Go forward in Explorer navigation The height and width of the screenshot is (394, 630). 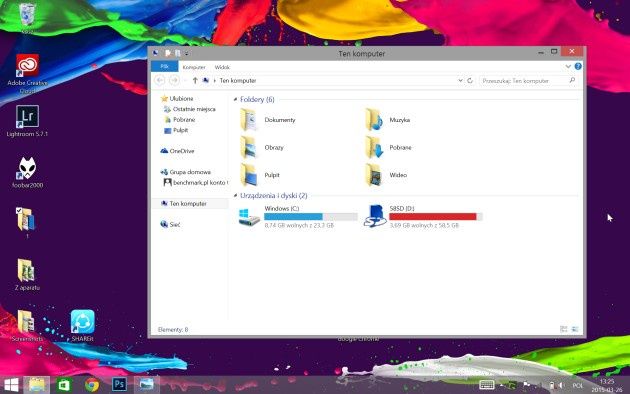click(174, 80)
